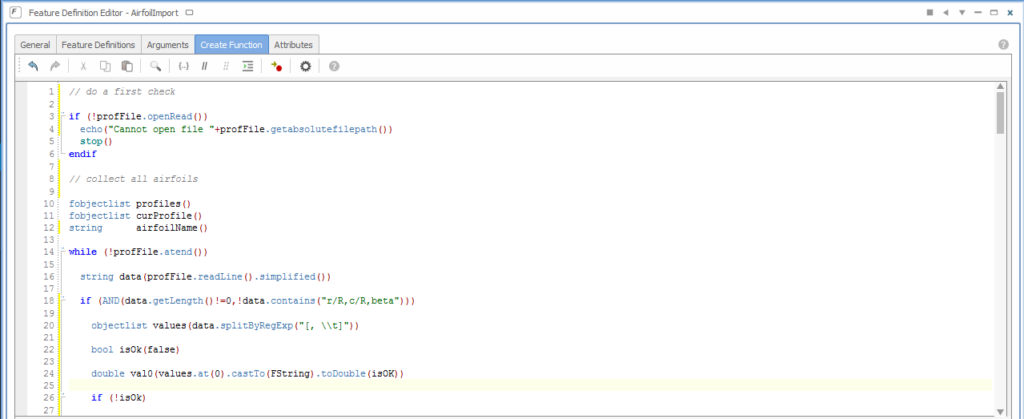Open the Arguments tab
The height and width of the screenshot is (419, 1024).
[167, 45]
